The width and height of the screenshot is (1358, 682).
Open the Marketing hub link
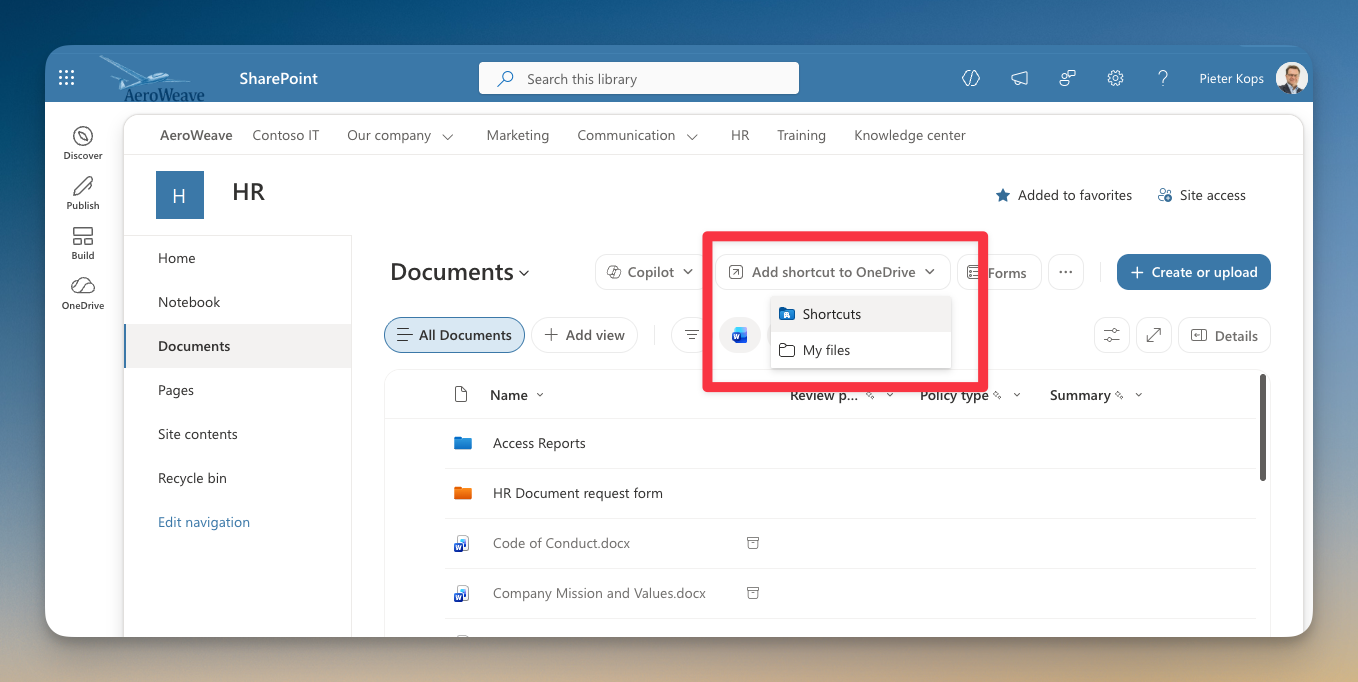(518, 135)
